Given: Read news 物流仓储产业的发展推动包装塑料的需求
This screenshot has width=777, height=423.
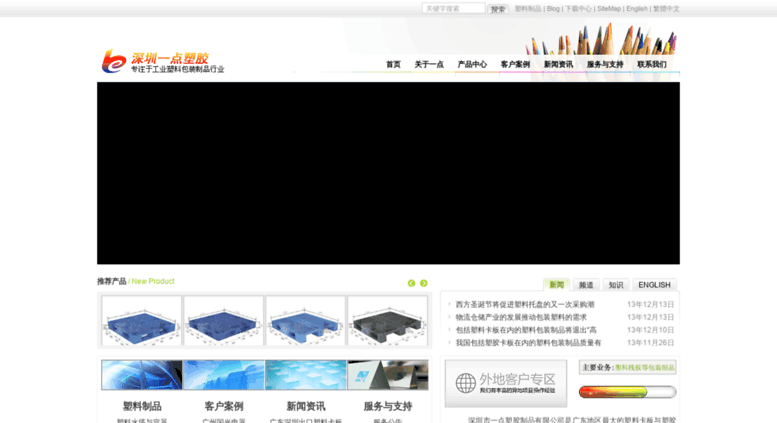Looking at the screenshot, I should coord(521,317).
